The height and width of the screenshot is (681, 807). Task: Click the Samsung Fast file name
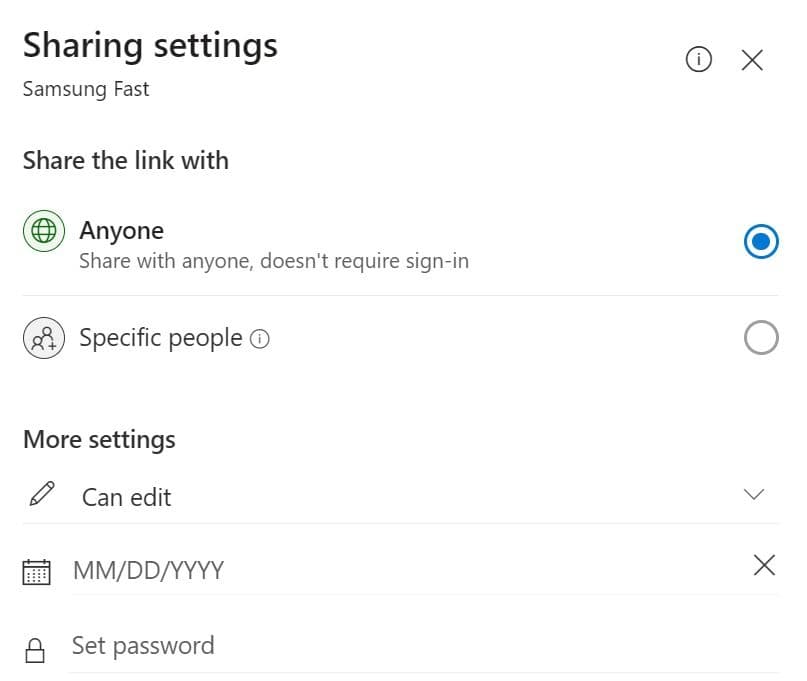tap(85, 89)
